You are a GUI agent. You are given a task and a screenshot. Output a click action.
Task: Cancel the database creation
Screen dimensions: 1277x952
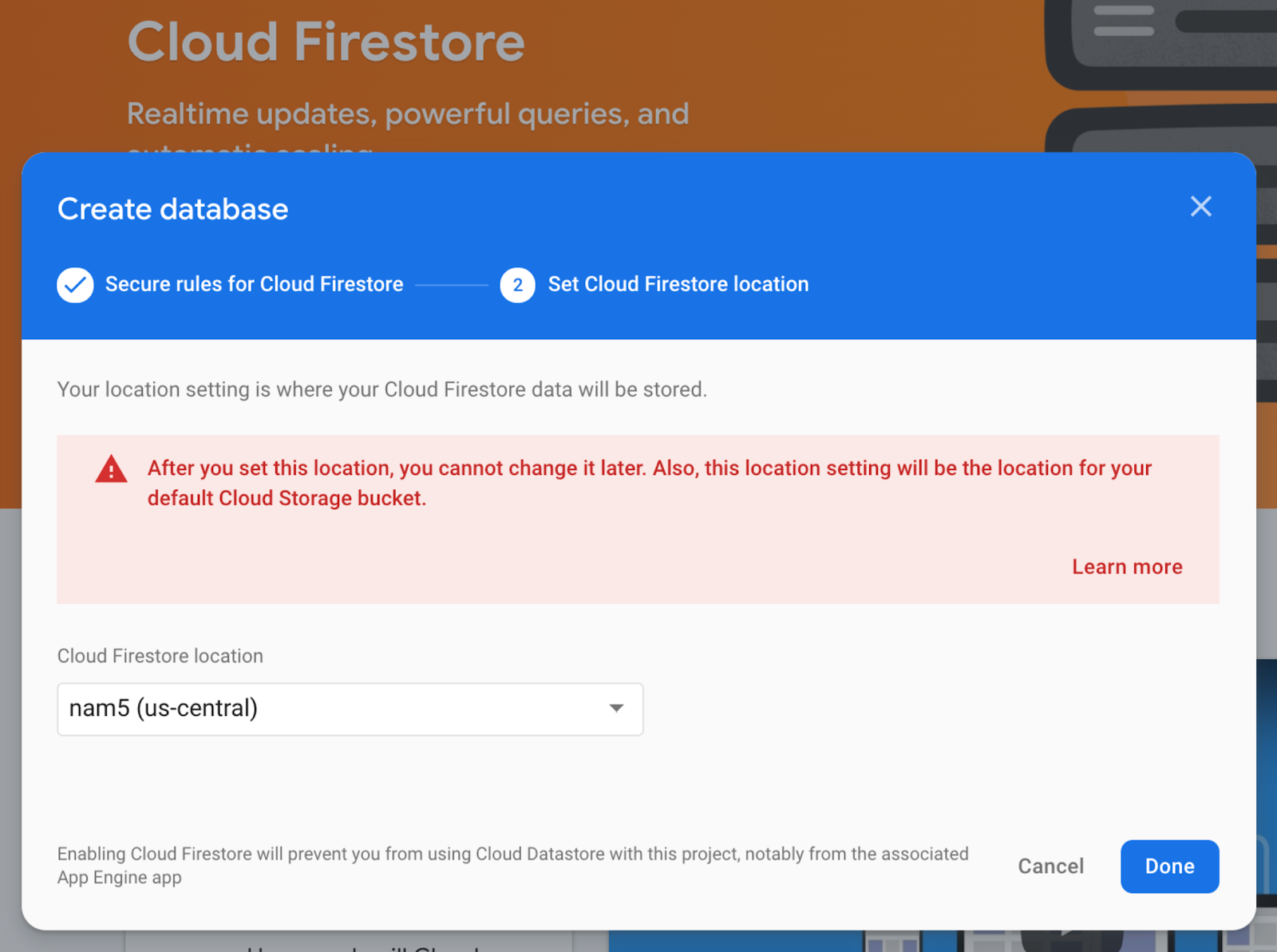1050,866
